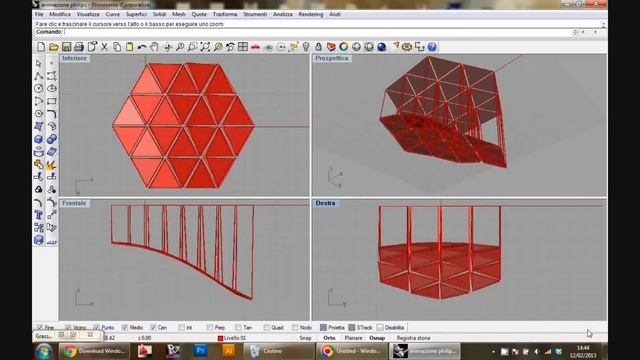Select the explode tool in sidebar
This screenshot has width=640, height=360.
(x=51, y=164)
